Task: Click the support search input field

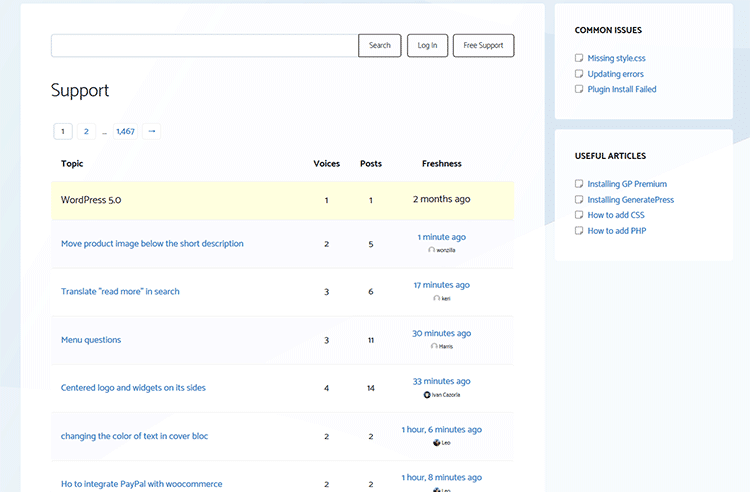Action: pos(205,45)
